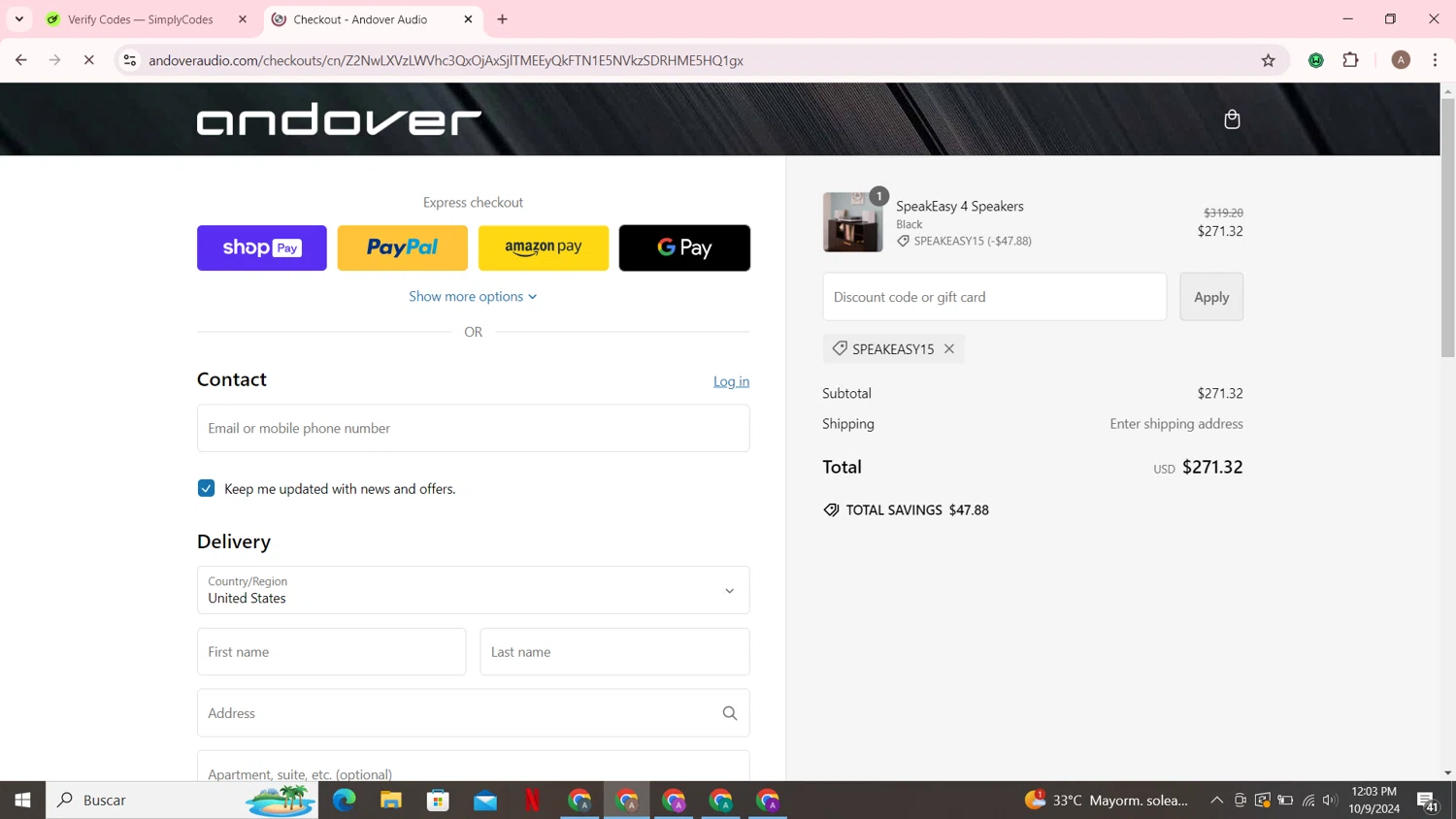Click the Andover logo
The height and width of the screenshot is (819, 1456).
click(x=339, y=119)
